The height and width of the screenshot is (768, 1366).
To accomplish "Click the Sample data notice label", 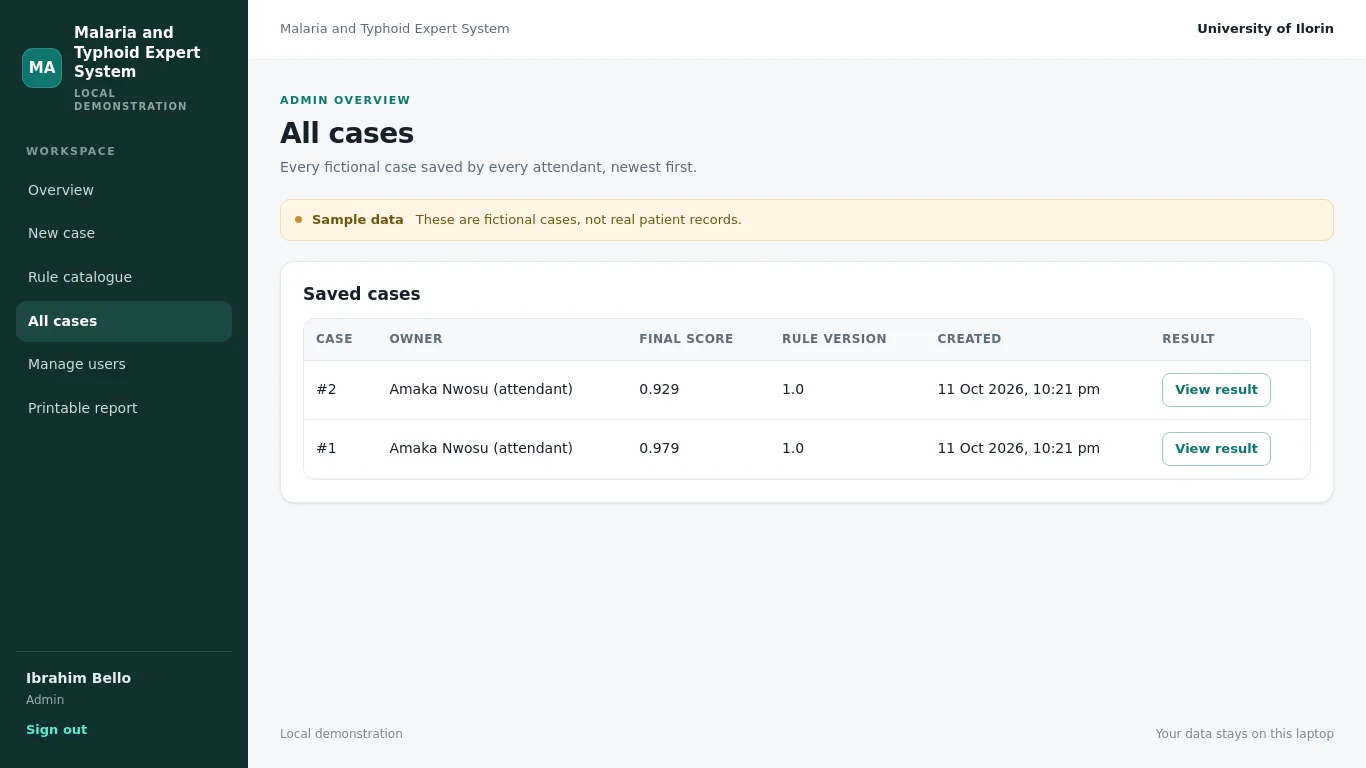I will pos(358,220).
